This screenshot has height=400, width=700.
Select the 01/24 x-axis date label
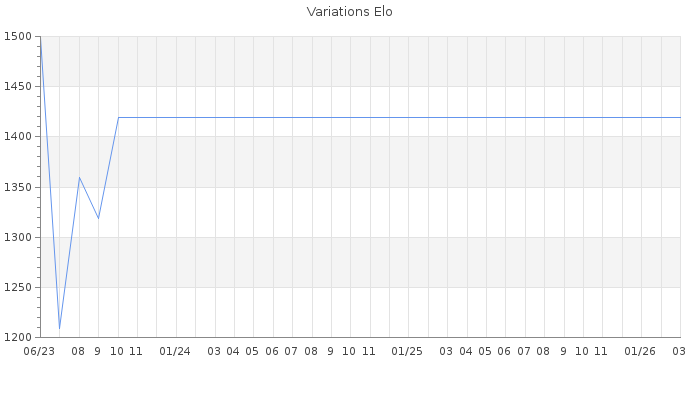(x=175, y=351)
